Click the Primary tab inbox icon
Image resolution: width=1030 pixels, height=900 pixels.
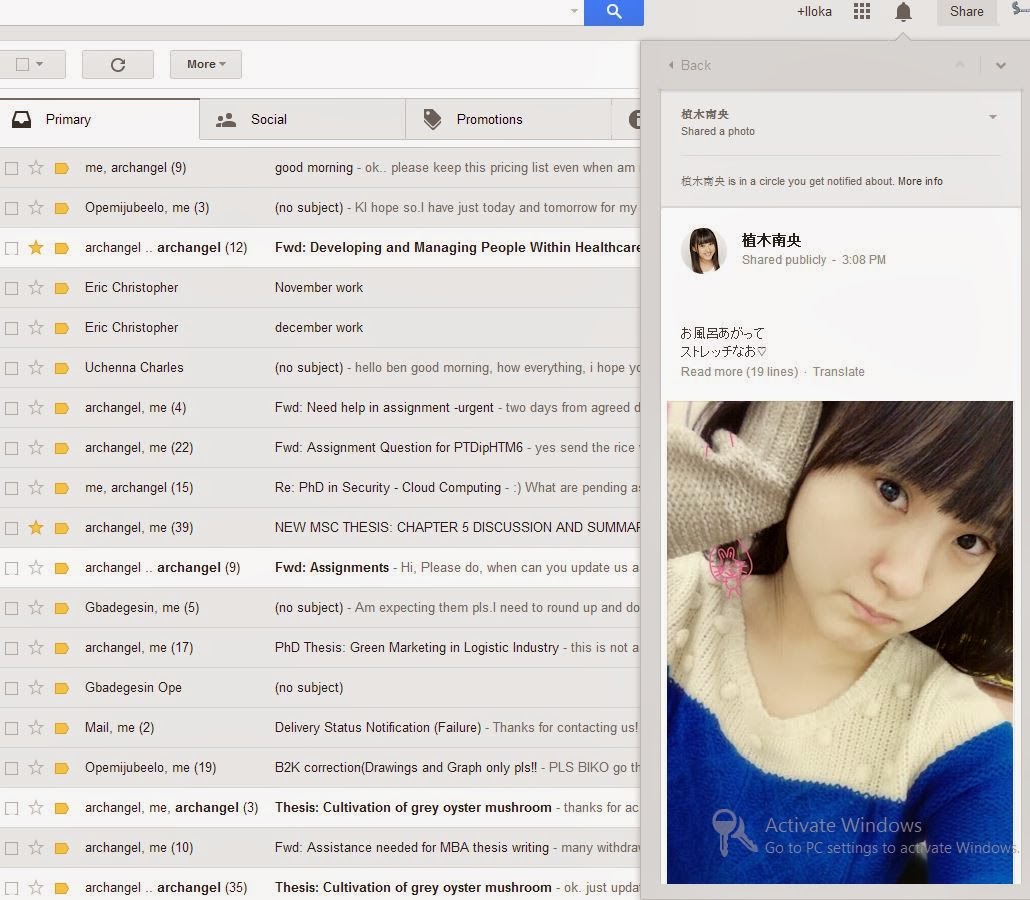point(22,120)
